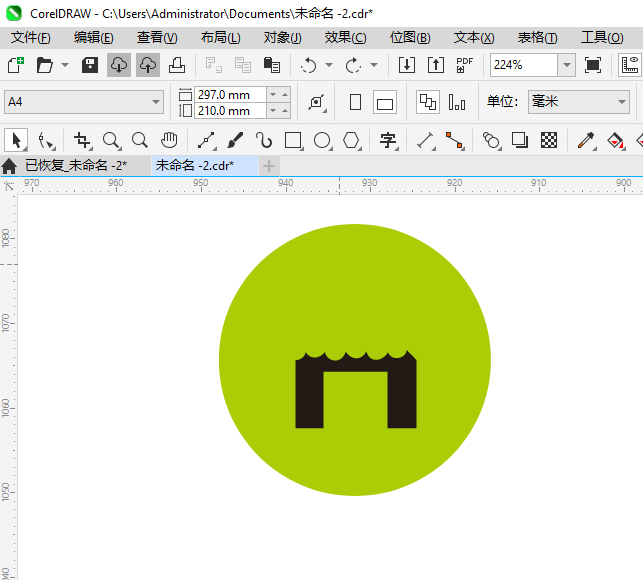Select the Dimension line tool
The image size is (643, 580).
tap(426, 140)
